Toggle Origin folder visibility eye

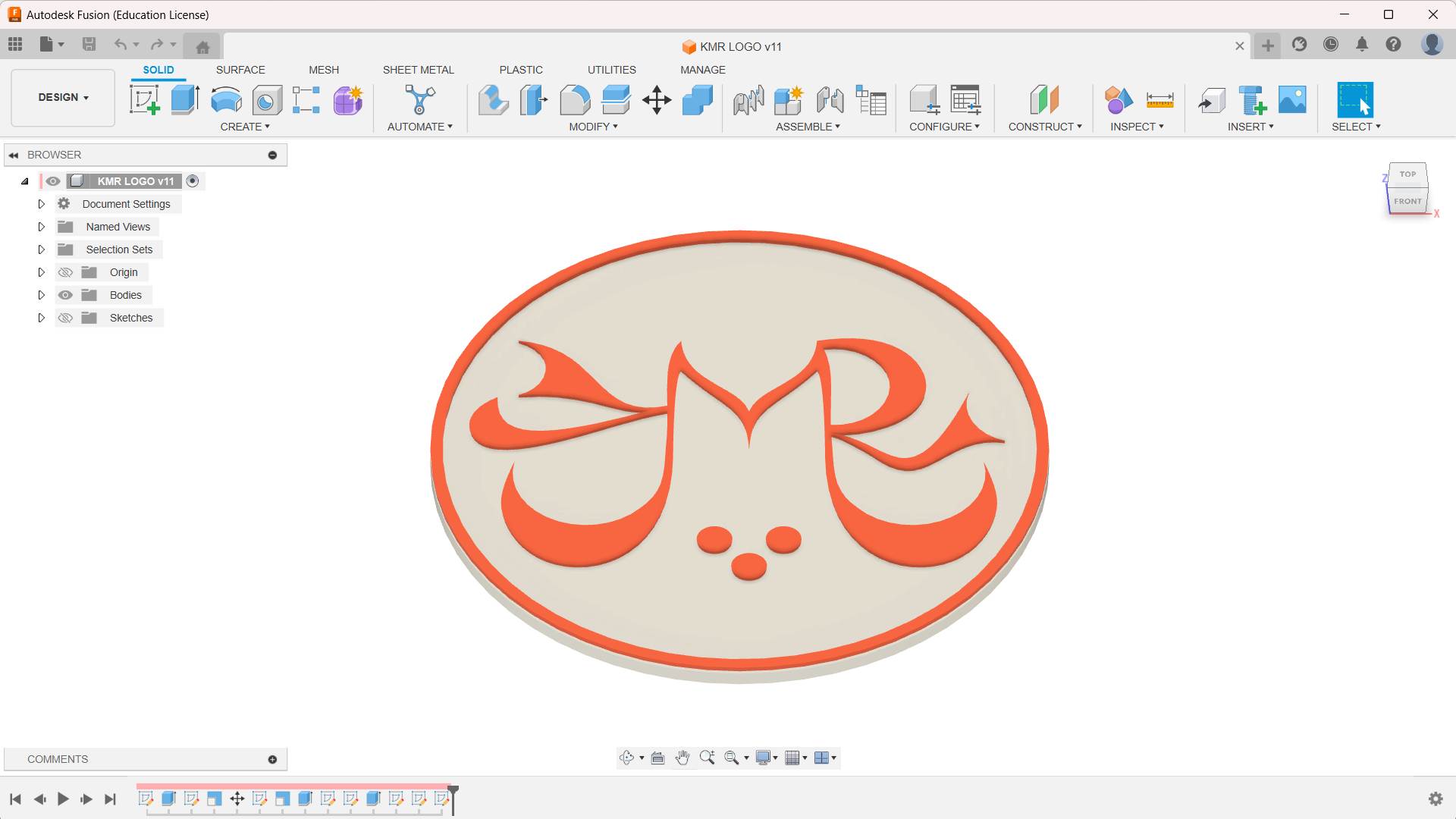66,272
